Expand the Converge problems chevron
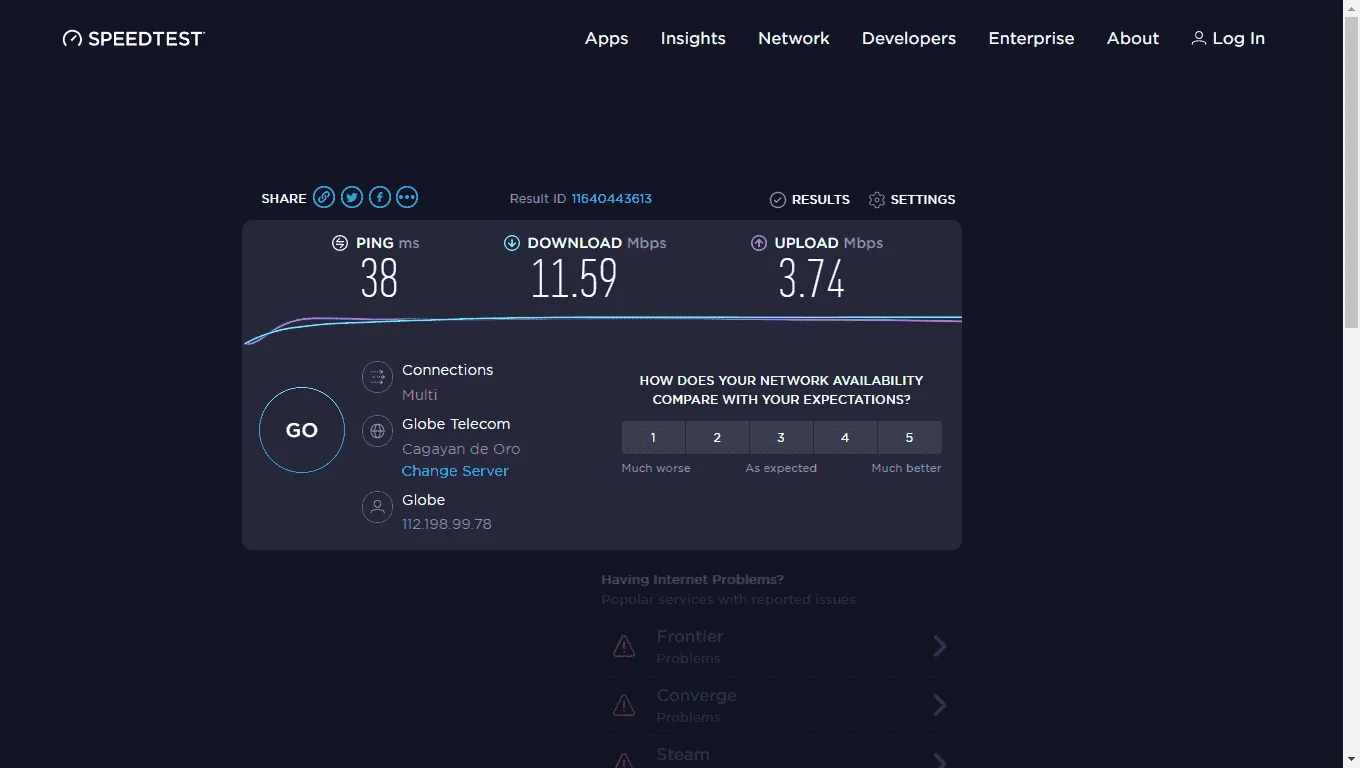Image resolution: width=1360 pixels, height=768 pixels. tap(940, 705)
